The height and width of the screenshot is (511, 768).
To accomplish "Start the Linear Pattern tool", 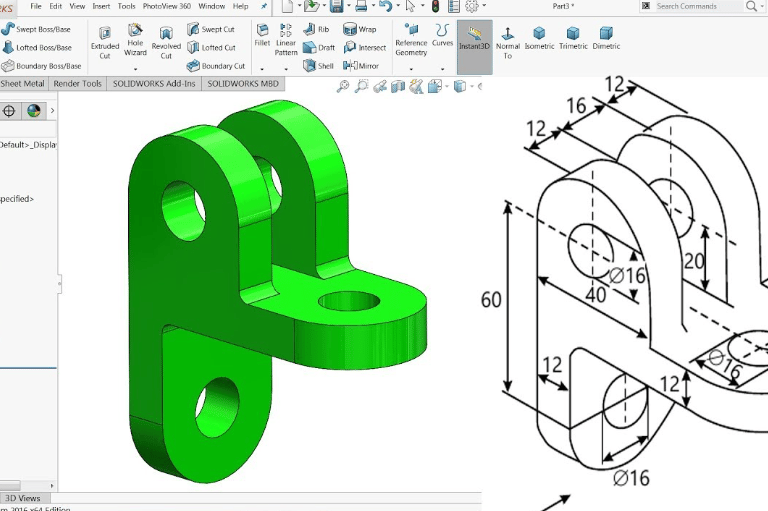I will [286, 39].
